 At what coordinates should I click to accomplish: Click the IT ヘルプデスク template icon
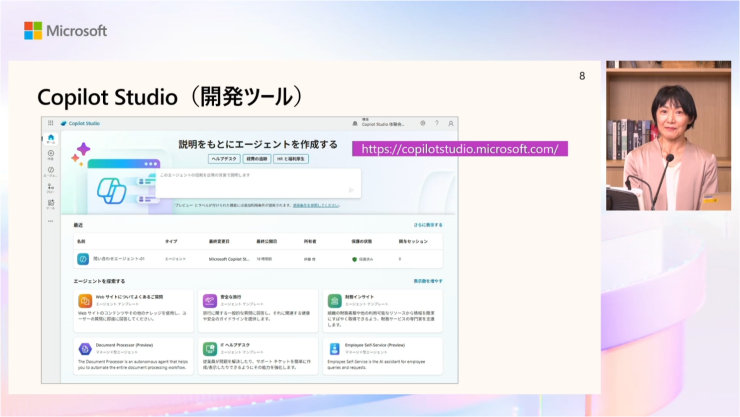(x=210, y=349)
